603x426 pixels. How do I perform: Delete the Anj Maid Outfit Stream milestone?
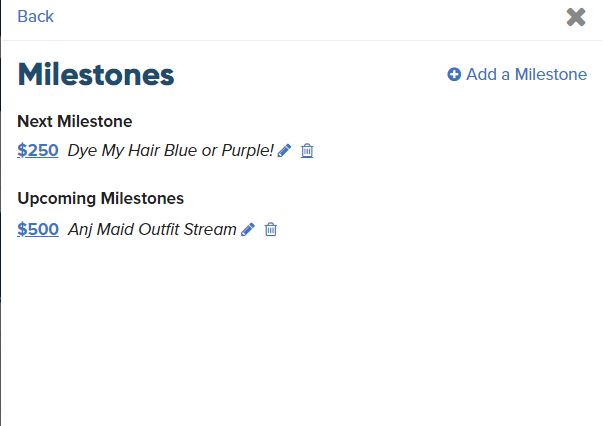point(270,230)
